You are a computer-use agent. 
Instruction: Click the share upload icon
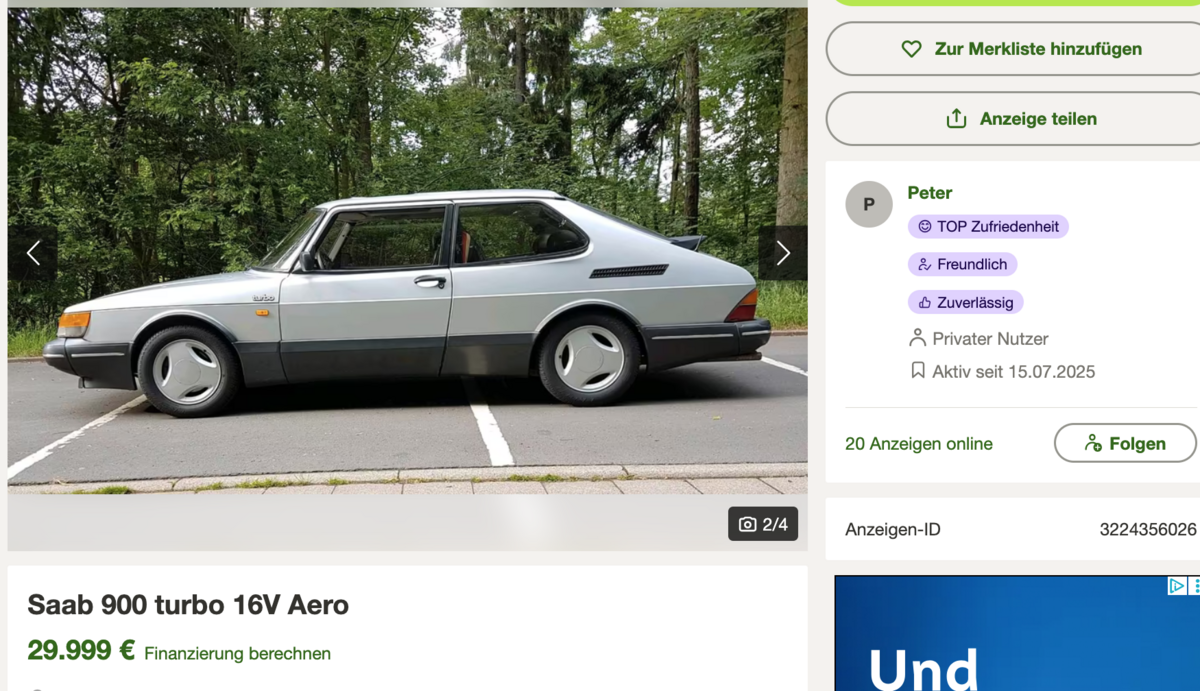click(957, 119)
